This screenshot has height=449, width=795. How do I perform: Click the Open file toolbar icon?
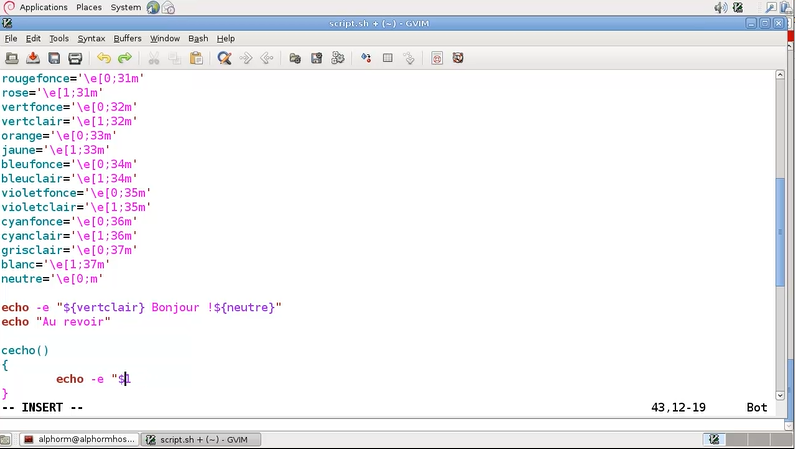tap(12, 59)
